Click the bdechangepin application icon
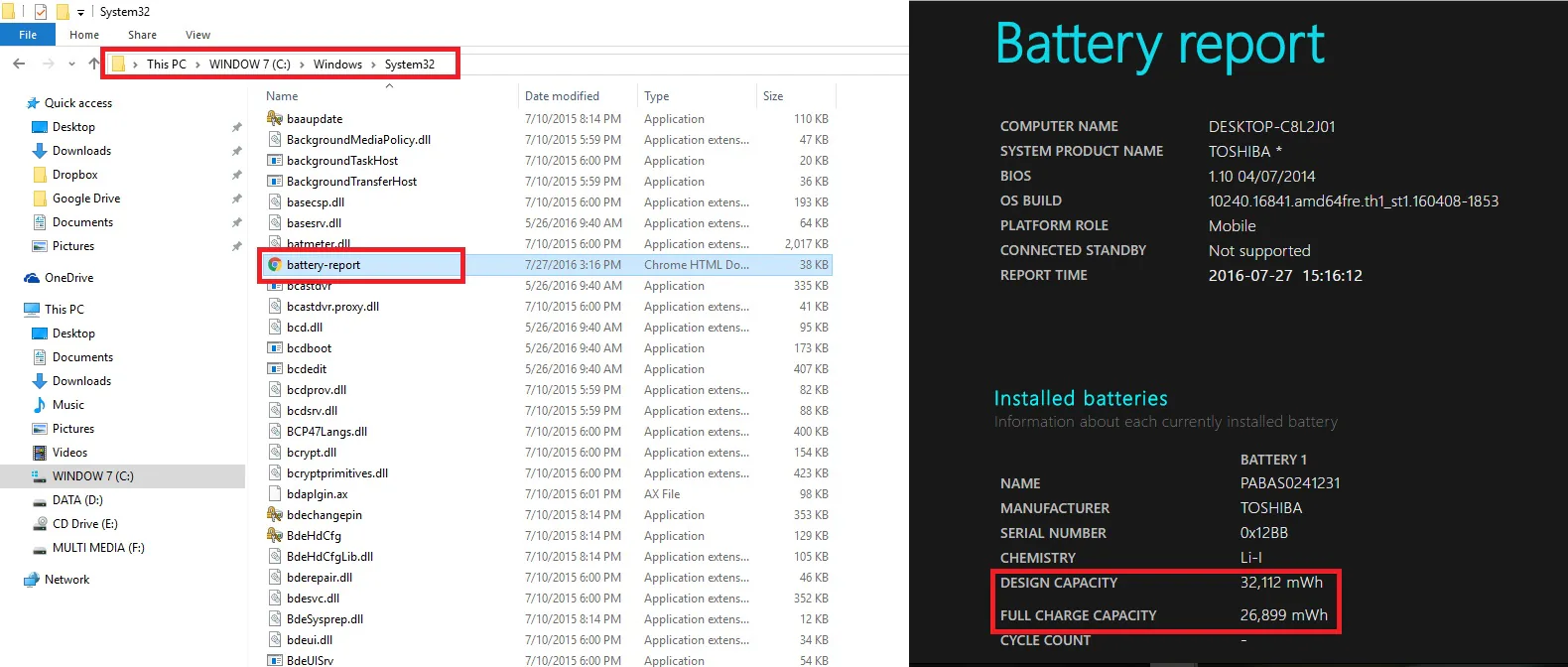1568x667 pixels. 275,515
